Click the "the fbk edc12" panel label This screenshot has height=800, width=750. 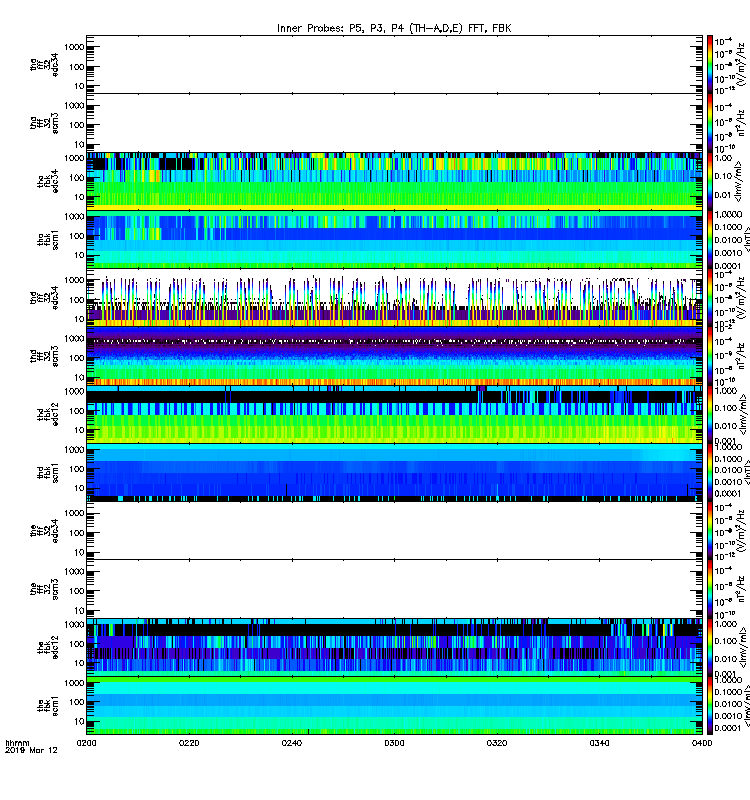pyautogui.click(x=48, y=647)
